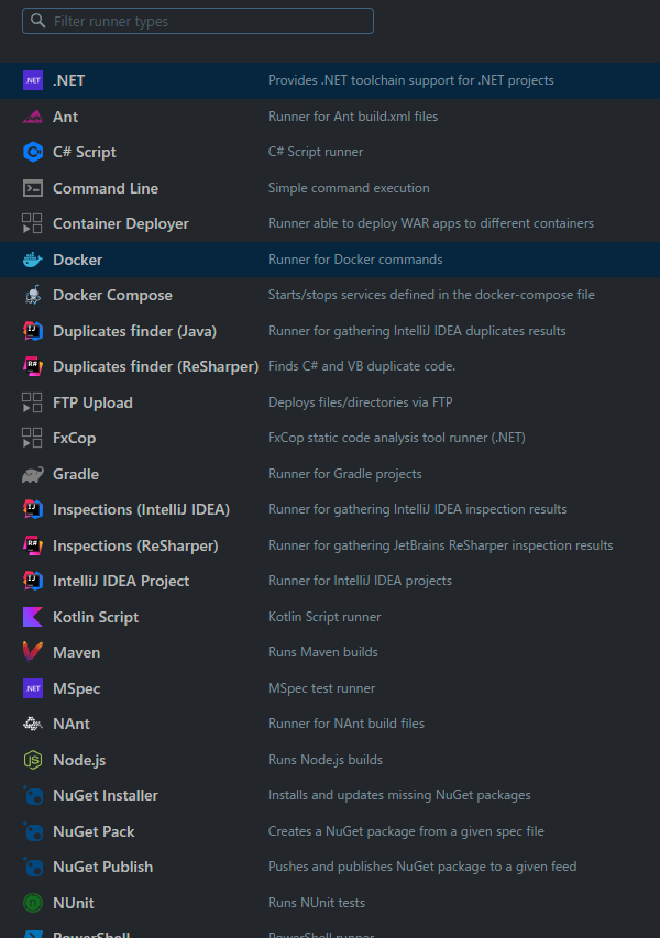Click the Command Line terminal icon

click(x=33, y=188)
